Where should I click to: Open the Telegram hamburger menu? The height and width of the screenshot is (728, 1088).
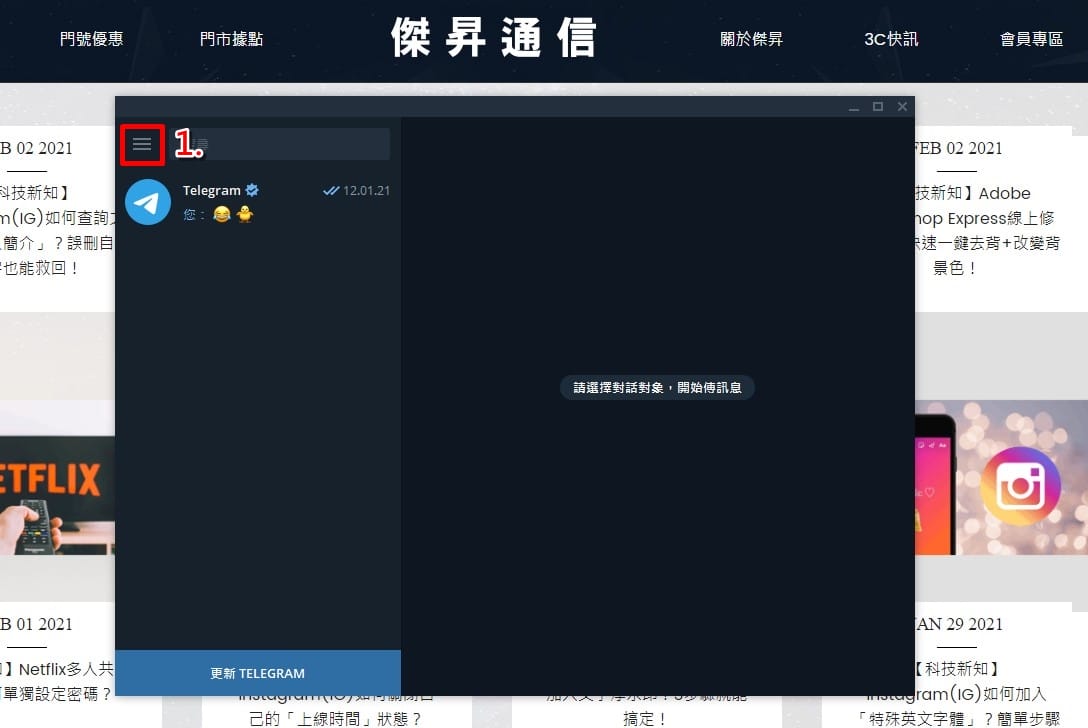point(142,144)
